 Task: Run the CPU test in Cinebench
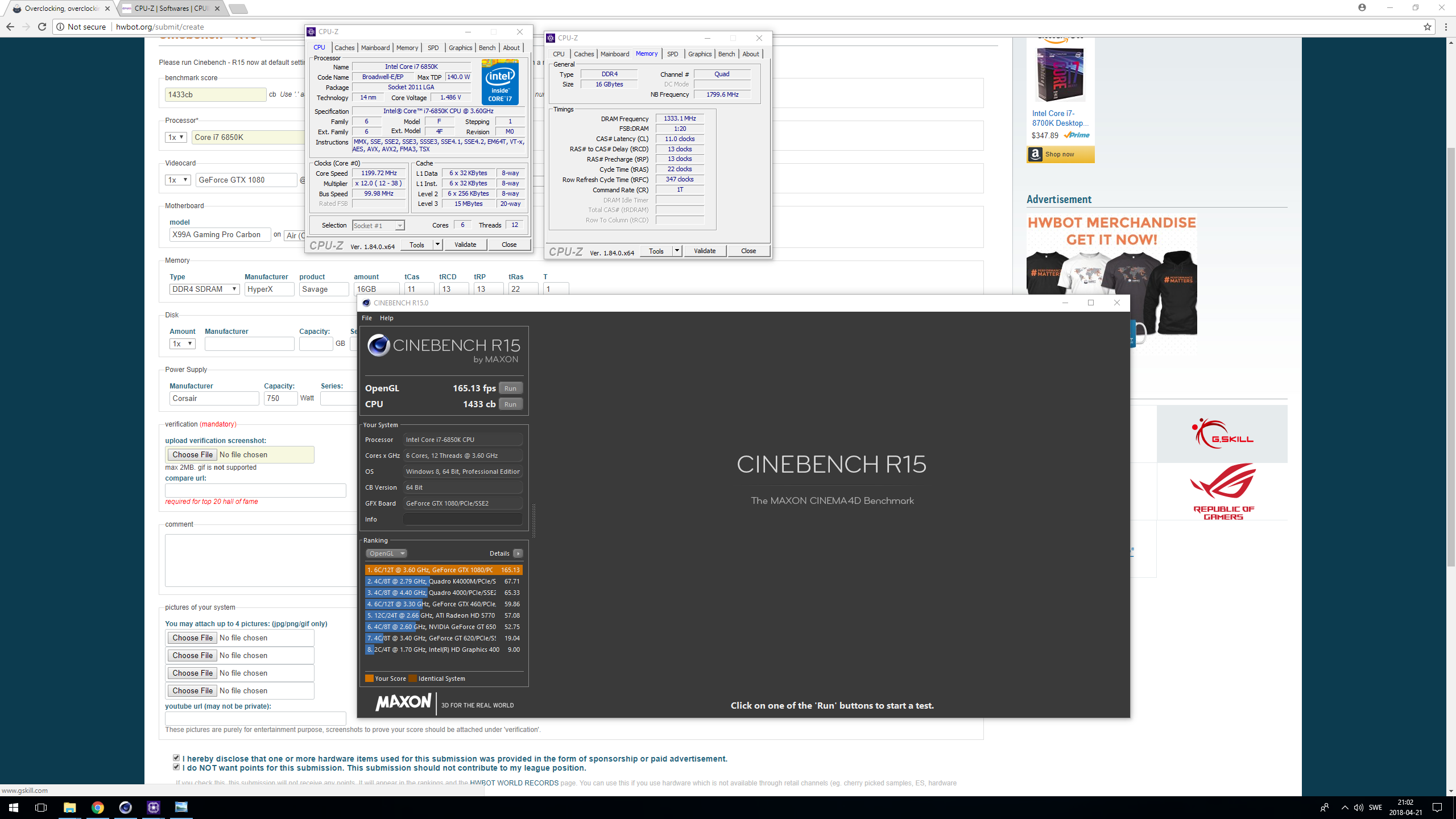[510, 404]
